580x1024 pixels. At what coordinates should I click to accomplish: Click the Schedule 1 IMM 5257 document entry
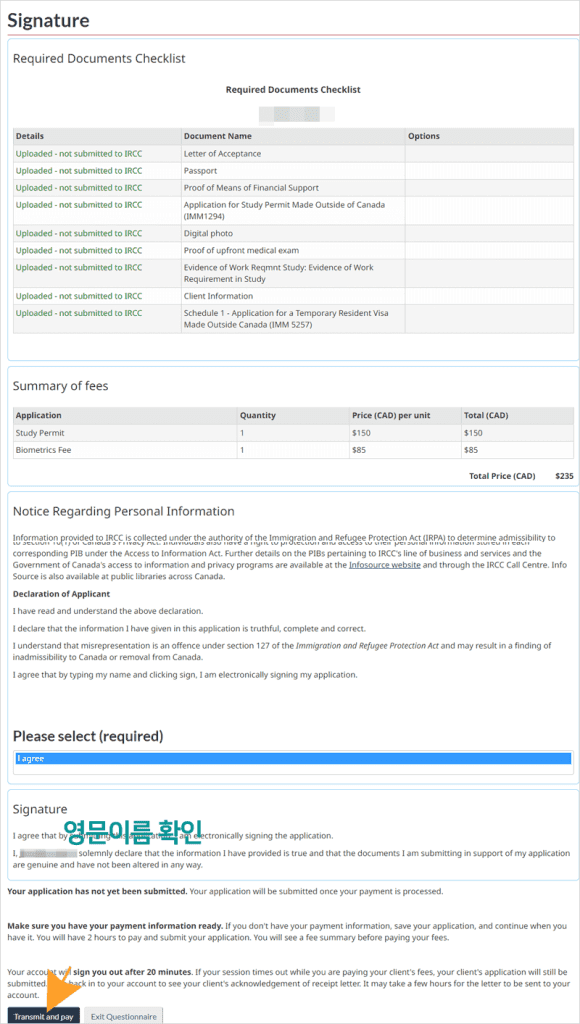click(285, 319)
